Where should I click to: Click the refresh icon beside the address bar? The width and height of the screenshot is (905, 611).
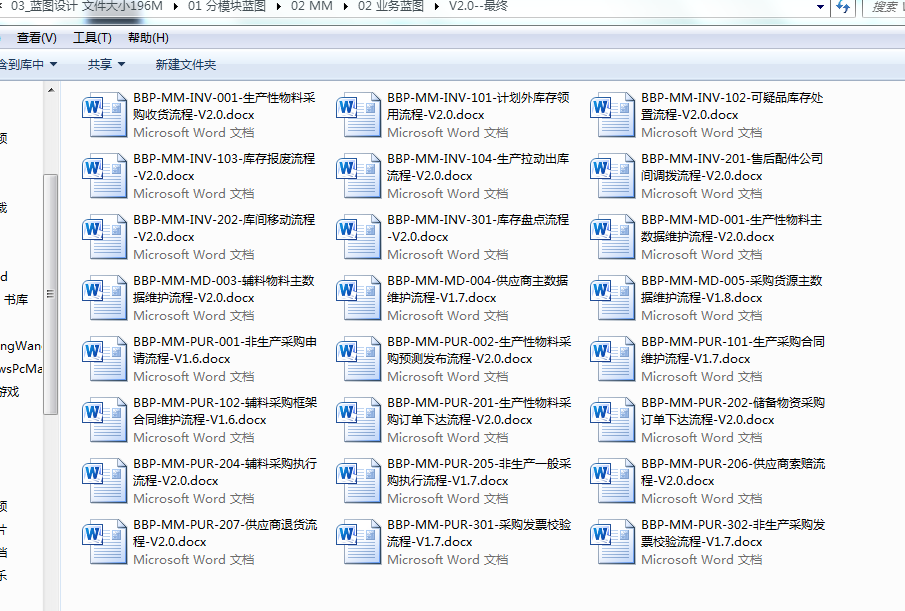pyautogui.click(x=843, y=8)
